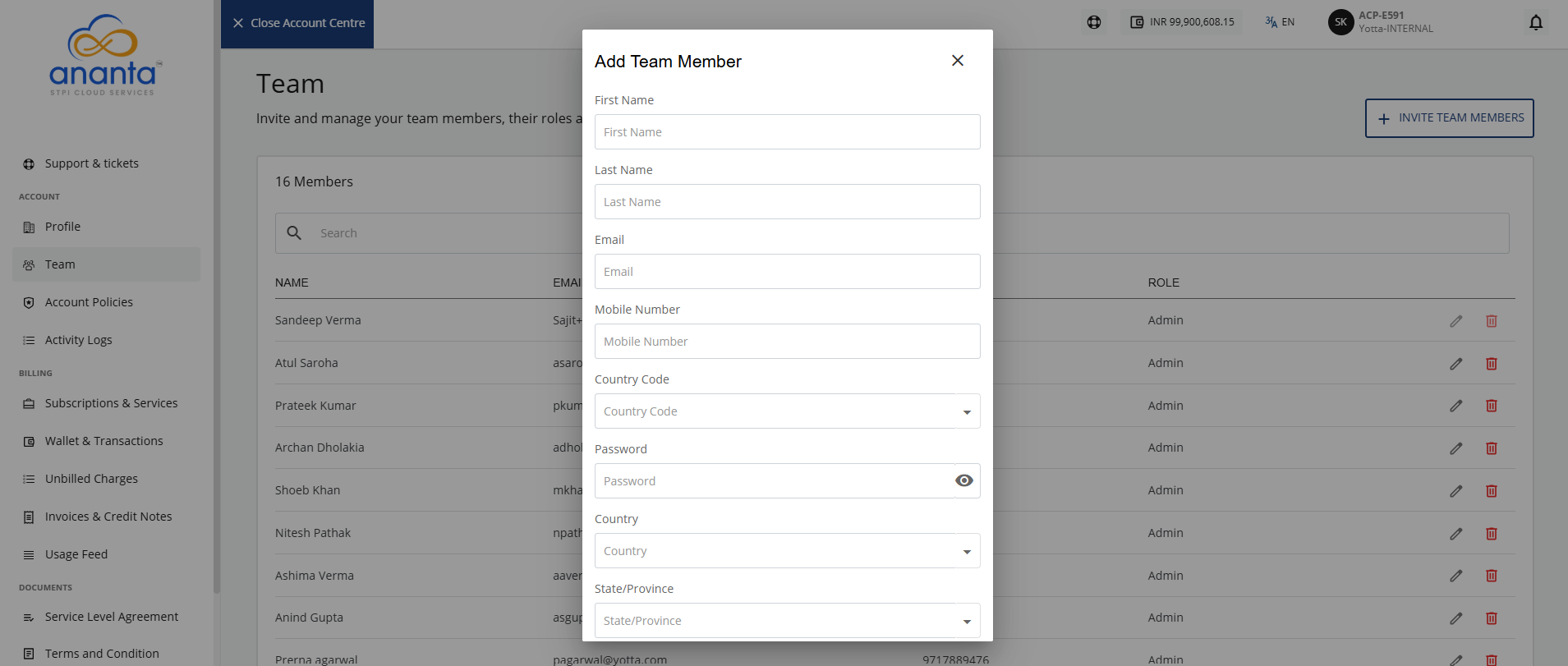Close the Add Team Member dialog

point(957,61)
